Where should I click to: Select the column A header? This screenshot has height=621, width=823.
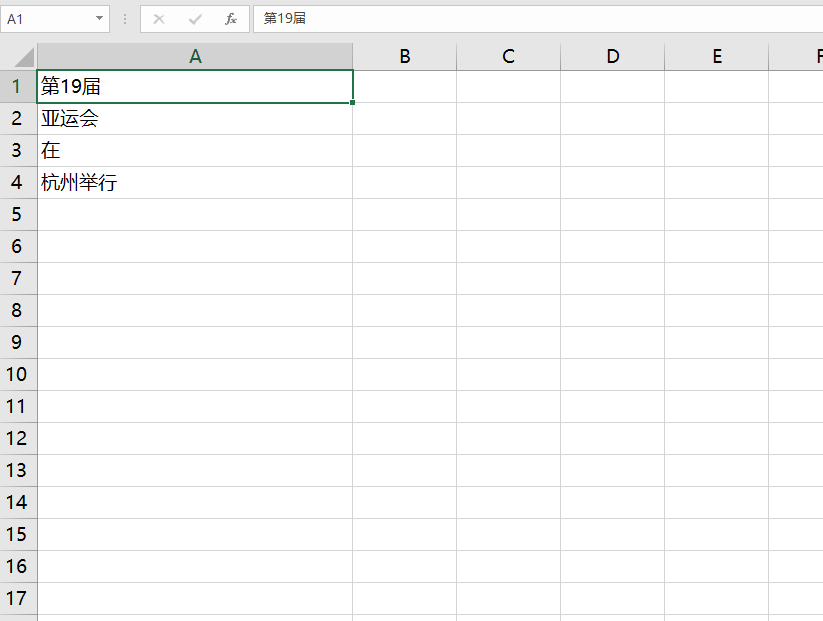click(195, 57)
